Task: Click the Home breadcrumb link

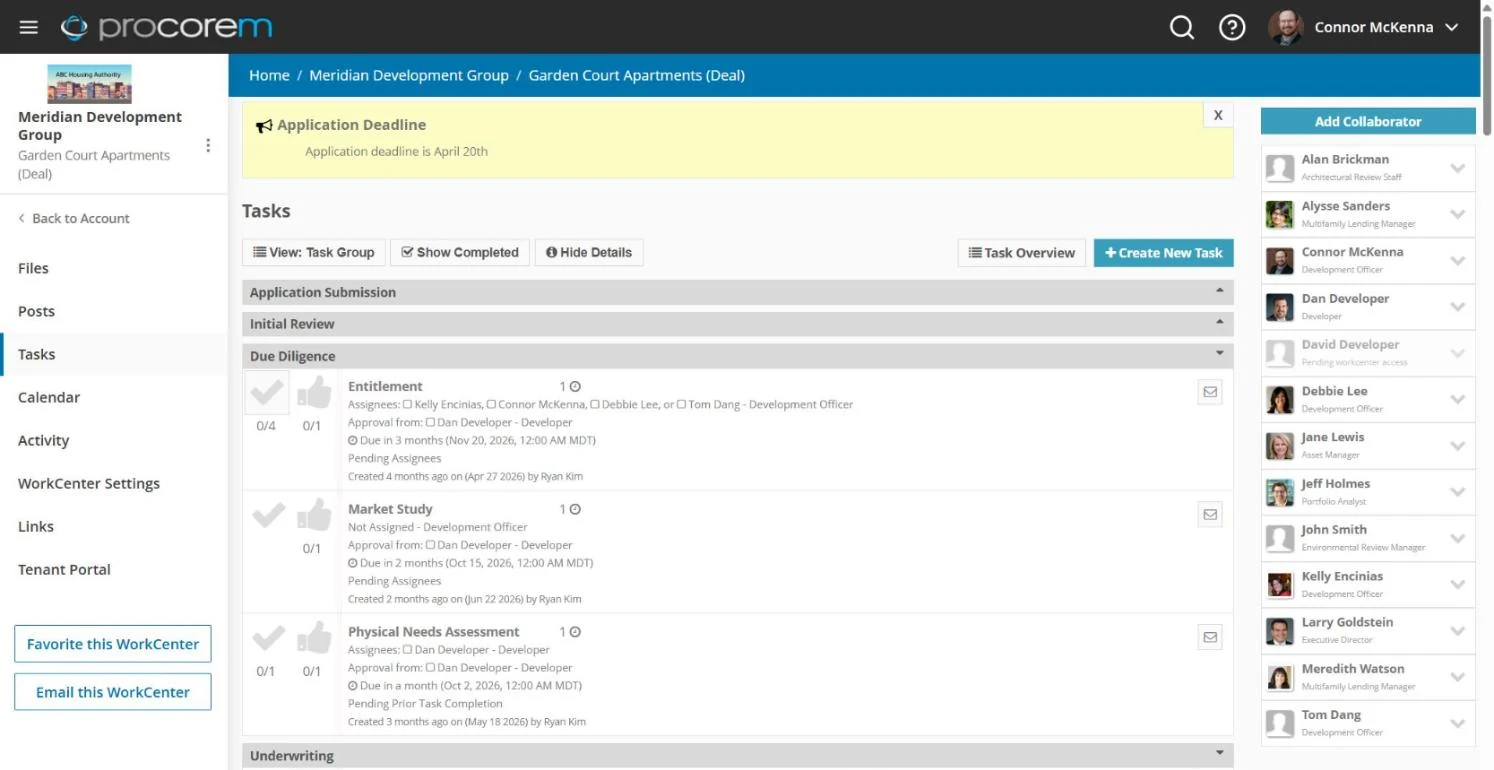Action: (269, 75)
